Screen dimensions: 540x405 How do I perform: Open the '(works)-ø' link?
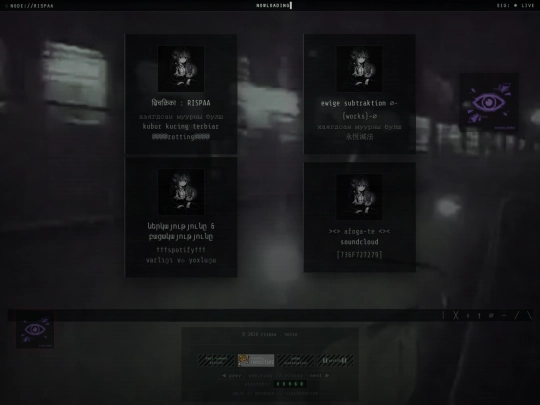[x=359, y=116]
